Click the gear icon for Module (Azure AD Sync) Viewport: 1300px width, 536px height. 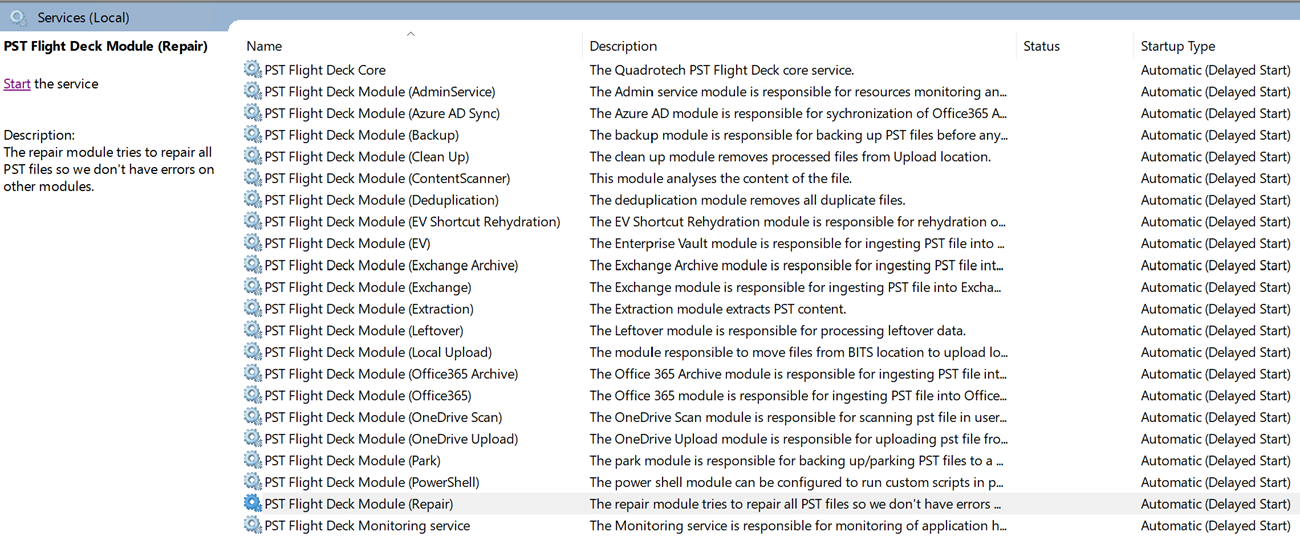coord(253,113)
